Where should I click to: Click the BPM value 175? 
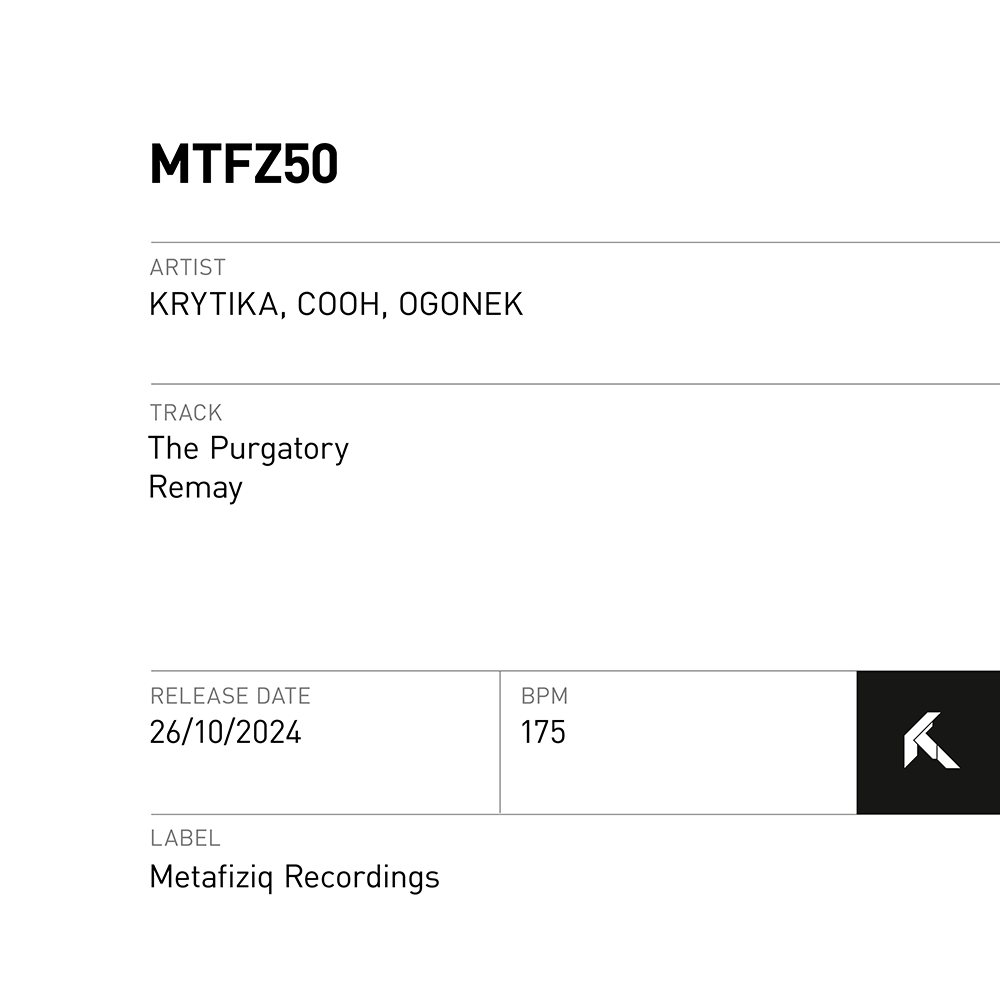click(x=543, y=733)
